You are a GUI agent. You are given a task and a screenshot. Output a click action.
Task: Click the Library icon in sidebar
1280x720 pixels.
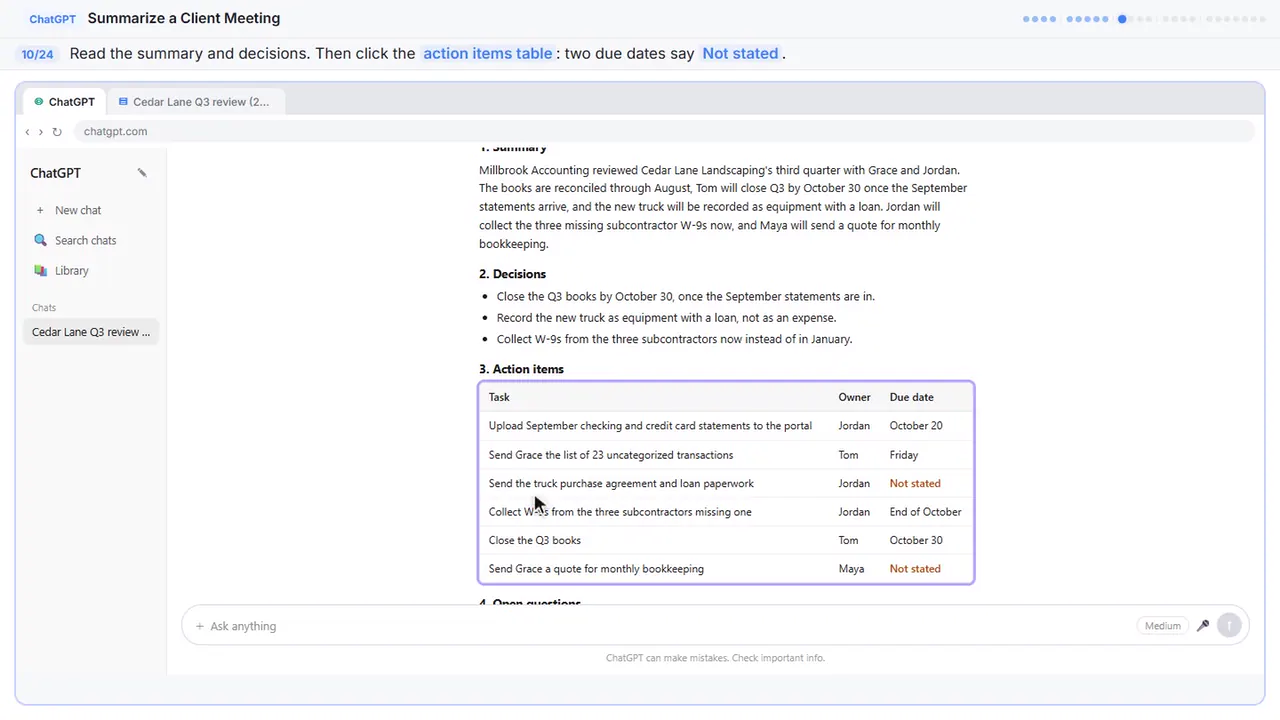[40, 270]
